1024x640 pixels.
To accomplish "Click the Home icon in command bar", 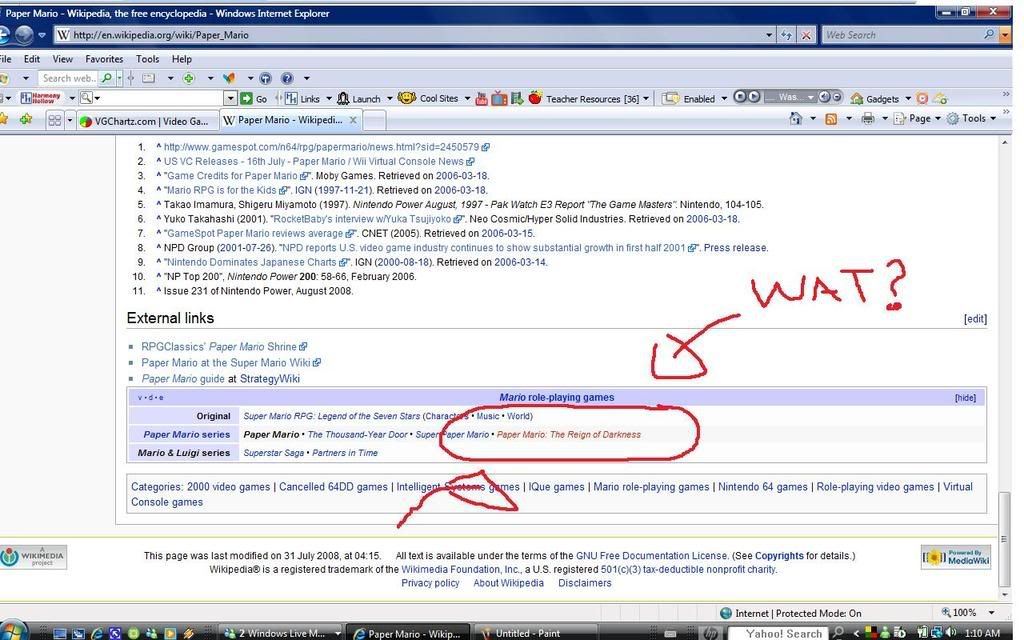I will pos(796,119).
